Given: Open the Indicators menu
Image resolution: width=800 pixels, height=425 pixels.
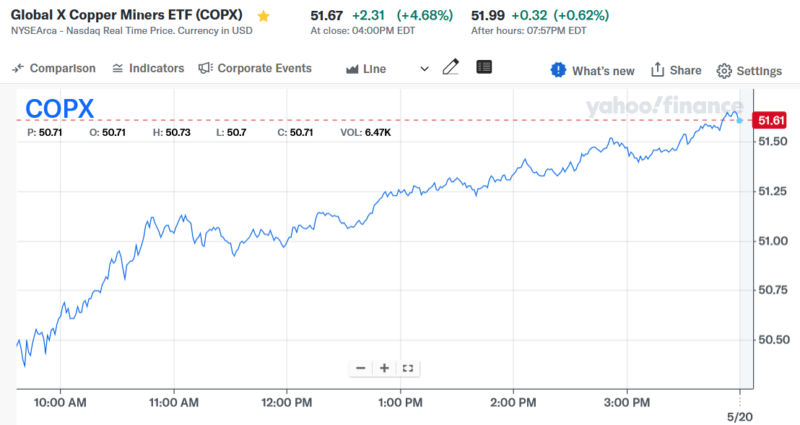Looking at the screenshot, I should click(x=148, y=69).
